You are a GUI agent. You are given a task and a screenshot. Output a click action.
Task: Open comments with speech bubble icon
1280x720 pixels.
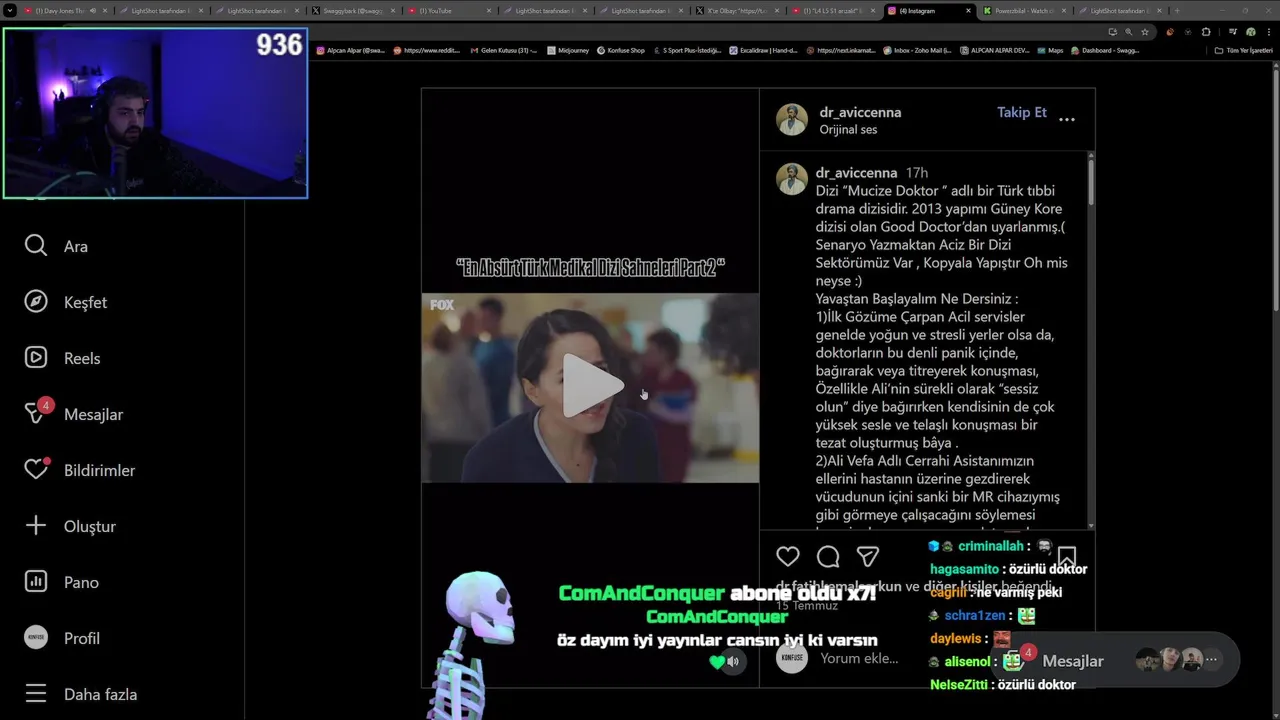coord(828,557)
